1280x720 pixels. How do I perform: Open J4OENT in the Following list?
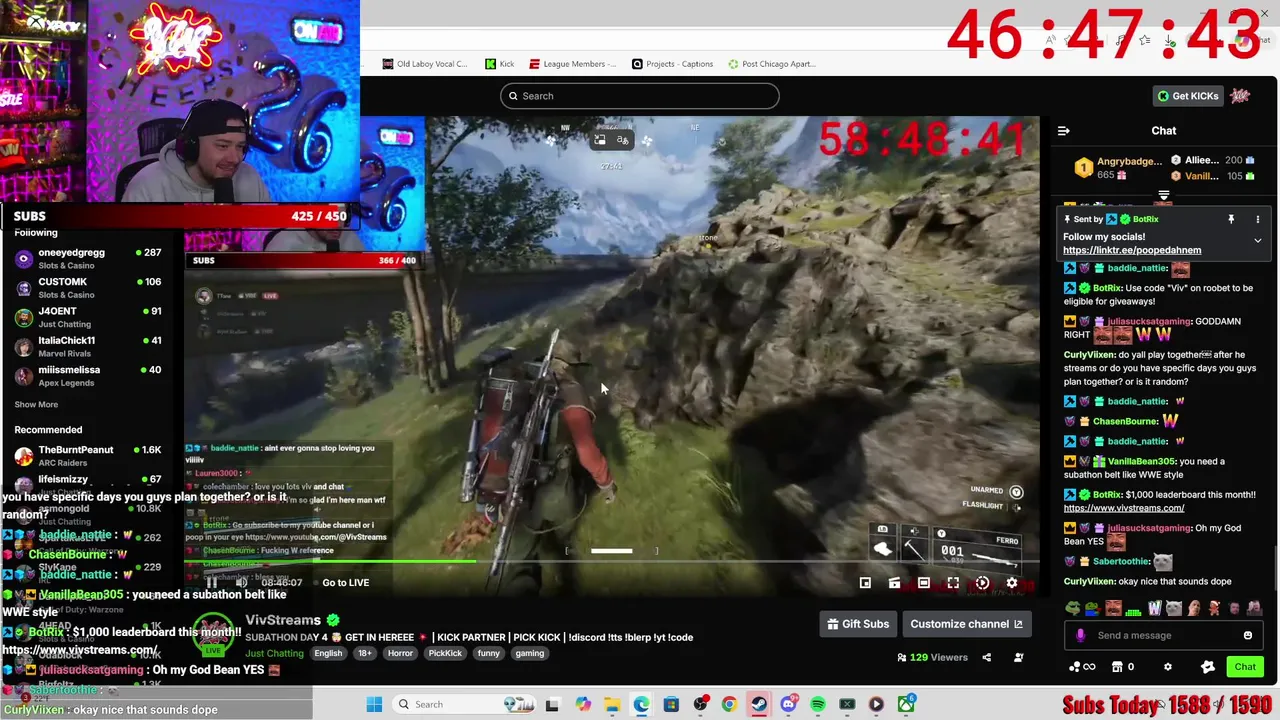tap(88, 317)
